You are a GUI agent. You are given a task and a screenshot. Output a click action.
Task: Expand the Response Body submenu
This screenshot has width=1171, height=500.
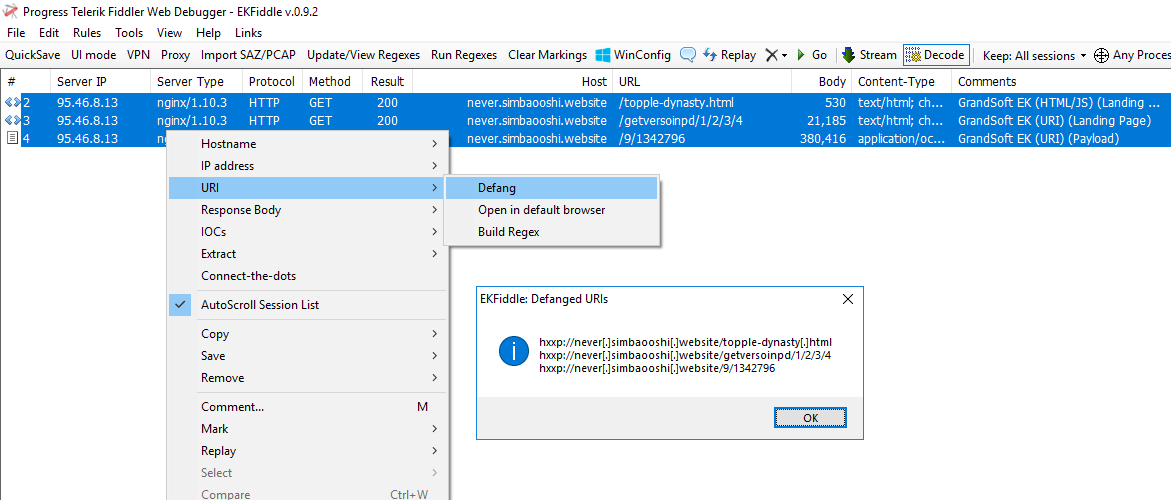pyautogui.click(x=308, y=210)
